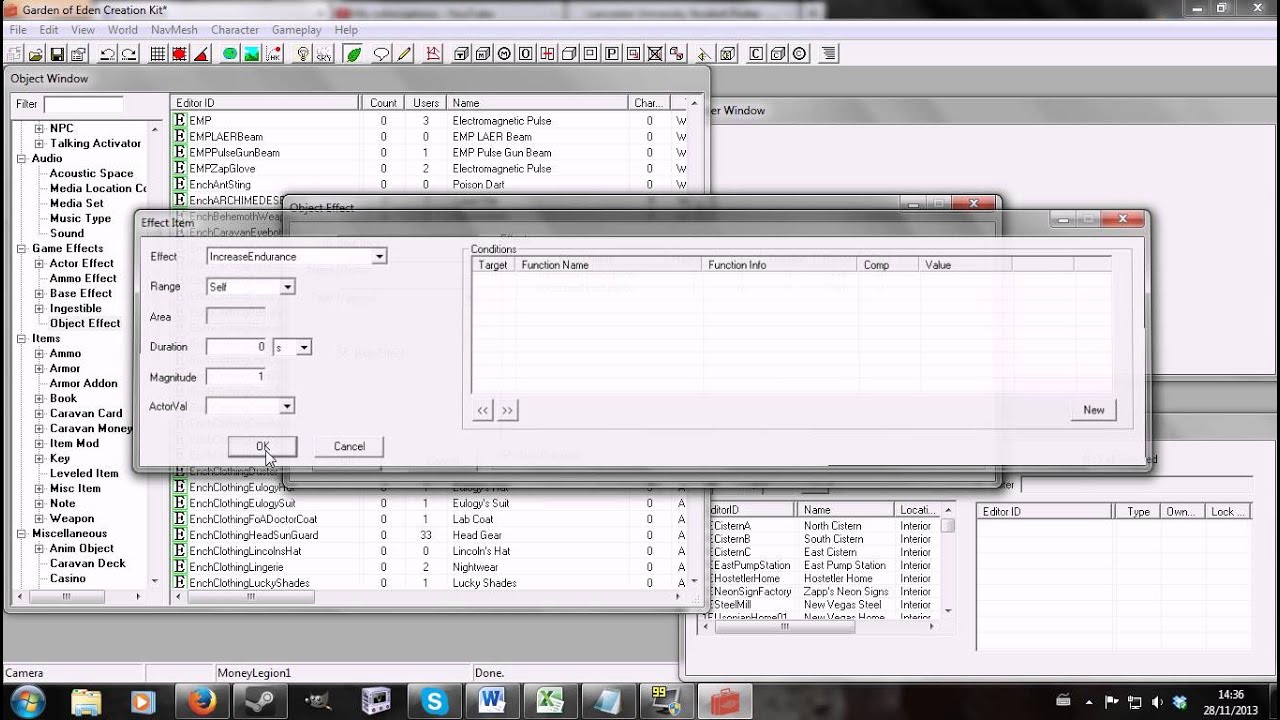
Task: Click the boxed P toolbar icon
Action: point(612,54)
